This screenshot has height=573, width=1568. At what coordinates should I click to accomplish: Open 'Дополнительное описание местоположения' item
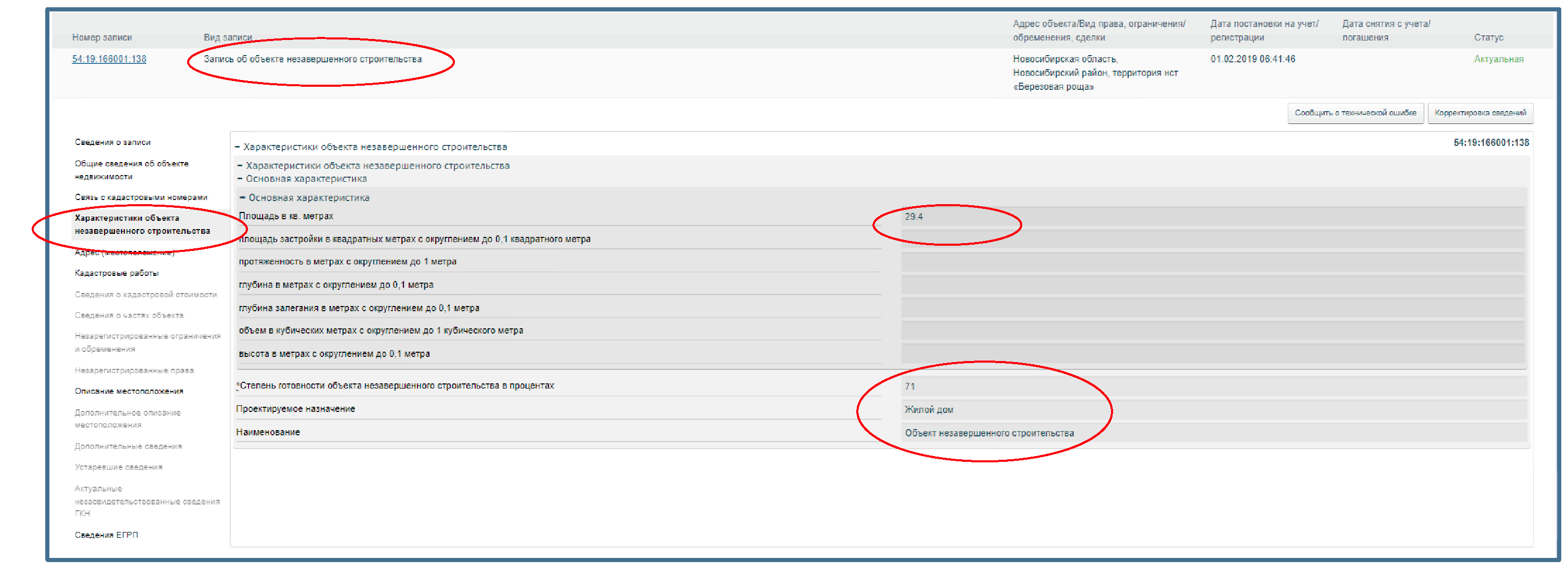(x=128, y=419)
